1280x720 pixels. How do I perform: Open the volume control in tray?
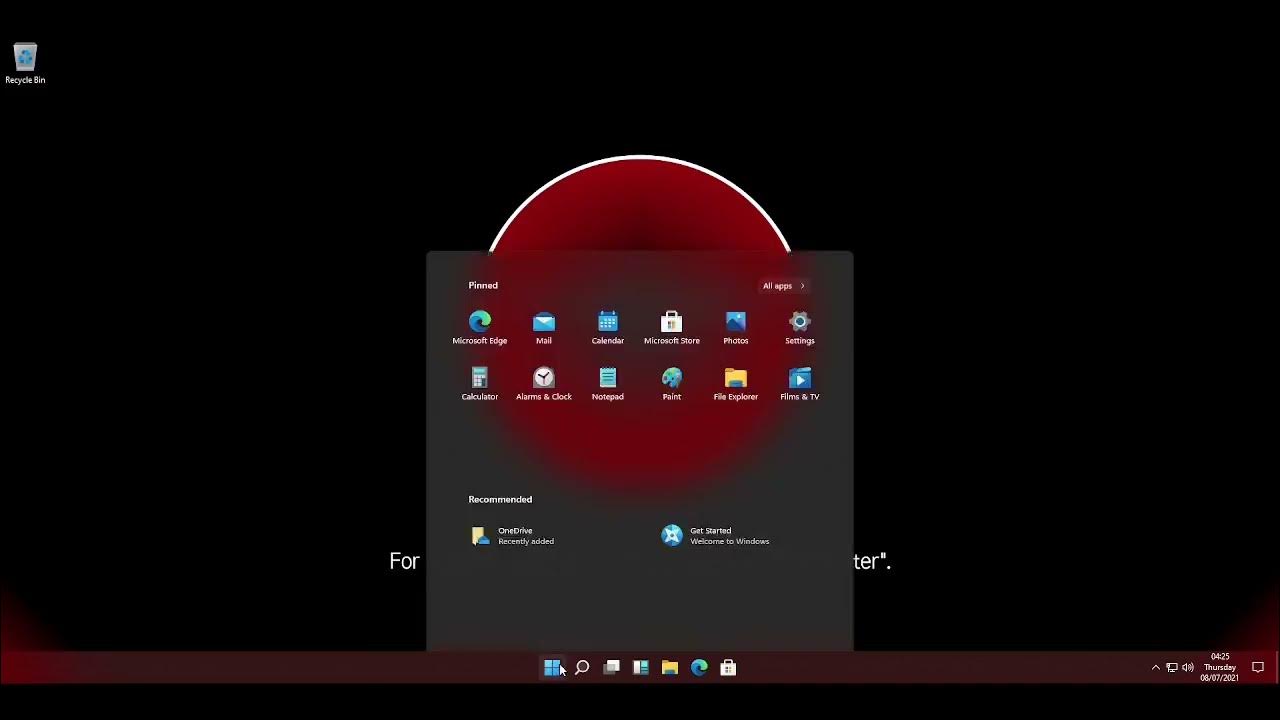tap(1188, 668)
